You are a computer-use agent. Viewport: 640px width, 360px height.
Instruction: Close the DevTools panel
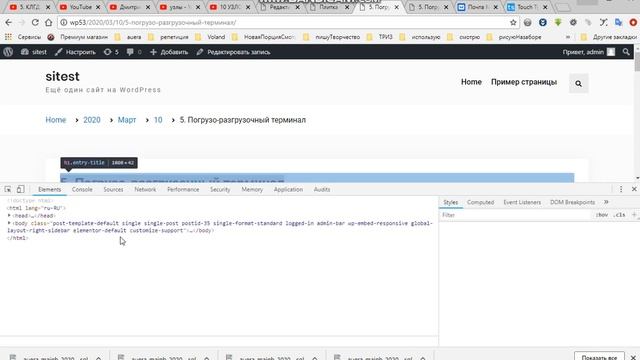[x=634, y=189]
